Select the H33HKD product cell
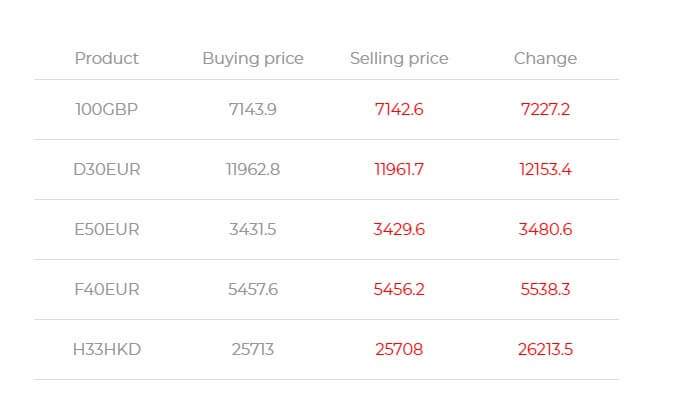681x417 pixels. (x=106, y=349)
